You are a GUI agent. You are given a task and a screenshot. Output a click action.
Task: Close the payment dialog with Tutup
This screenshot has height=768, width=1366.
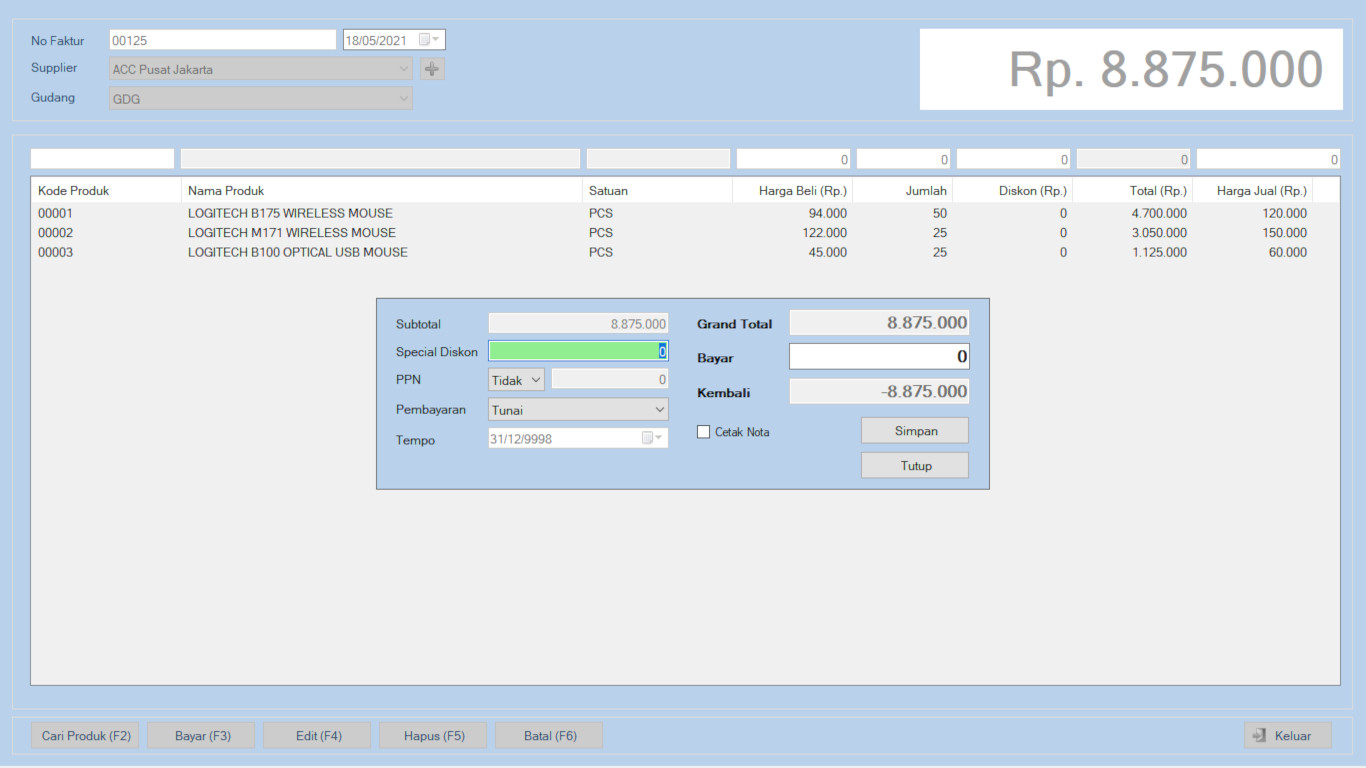(x=914, y=466)
